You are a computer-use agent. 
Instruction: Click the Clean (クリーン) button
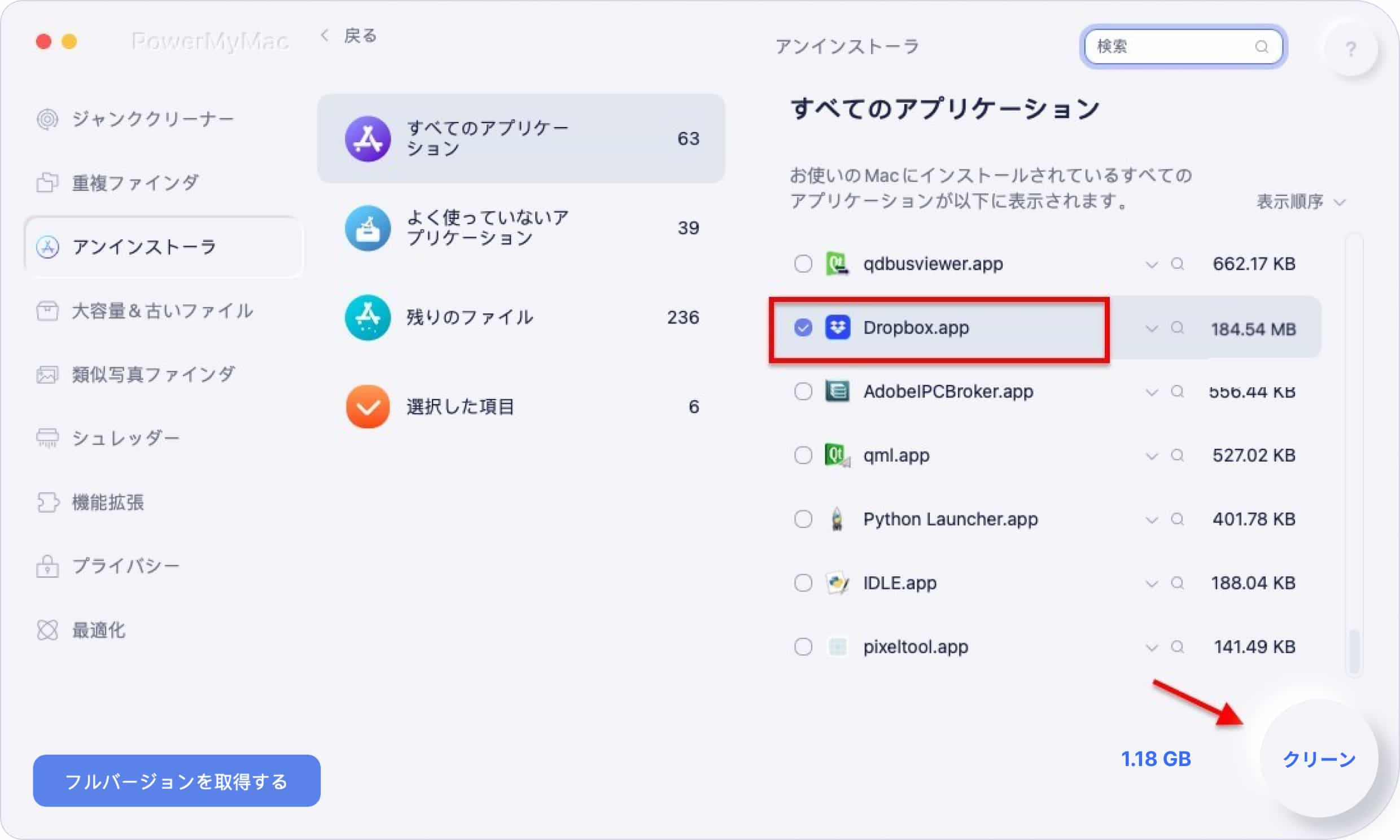(1319, 759)
